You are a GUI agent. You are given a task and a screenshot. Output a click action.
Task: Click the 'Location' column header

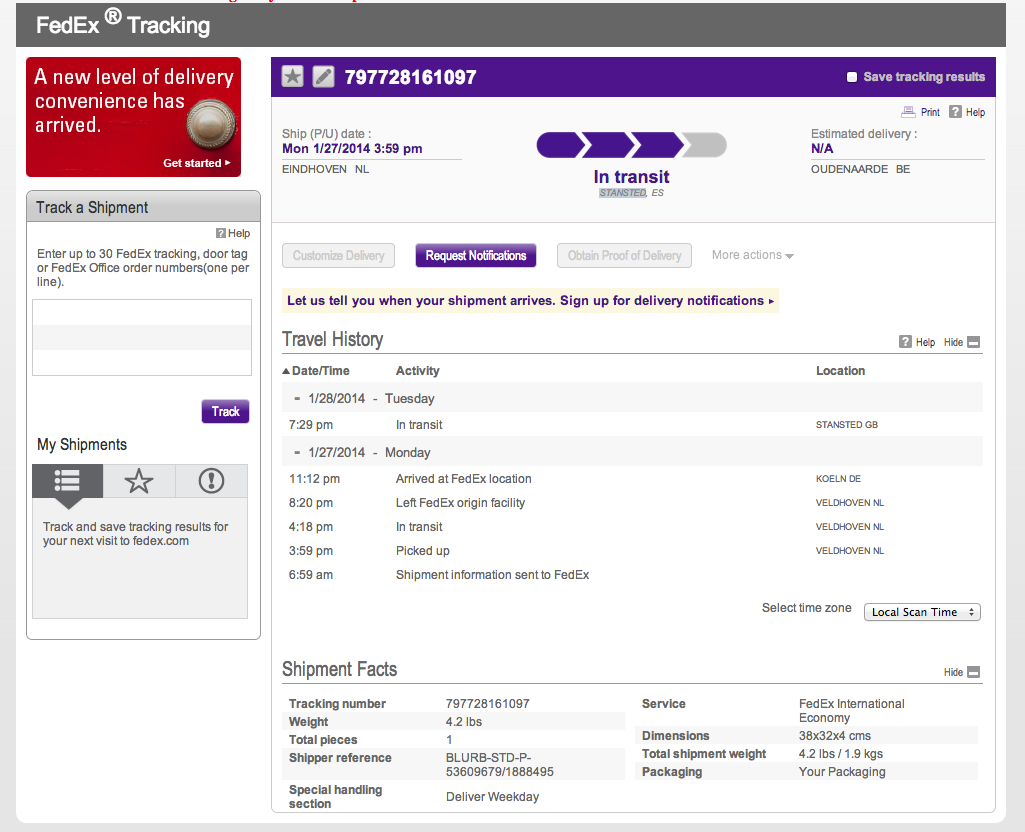[840, 371]
